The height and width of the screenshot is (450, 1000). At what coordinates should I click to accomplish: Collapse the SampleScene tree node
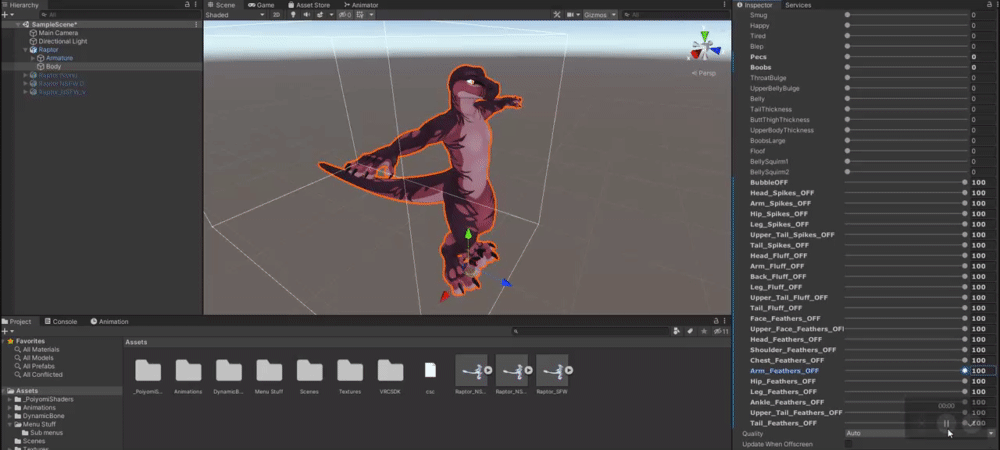point(18,24)
